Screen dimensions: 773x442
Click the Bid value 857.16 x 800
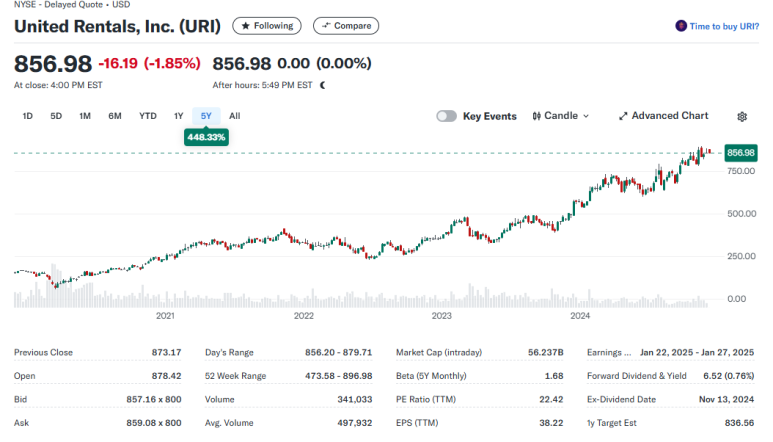[x=154, y=399]
